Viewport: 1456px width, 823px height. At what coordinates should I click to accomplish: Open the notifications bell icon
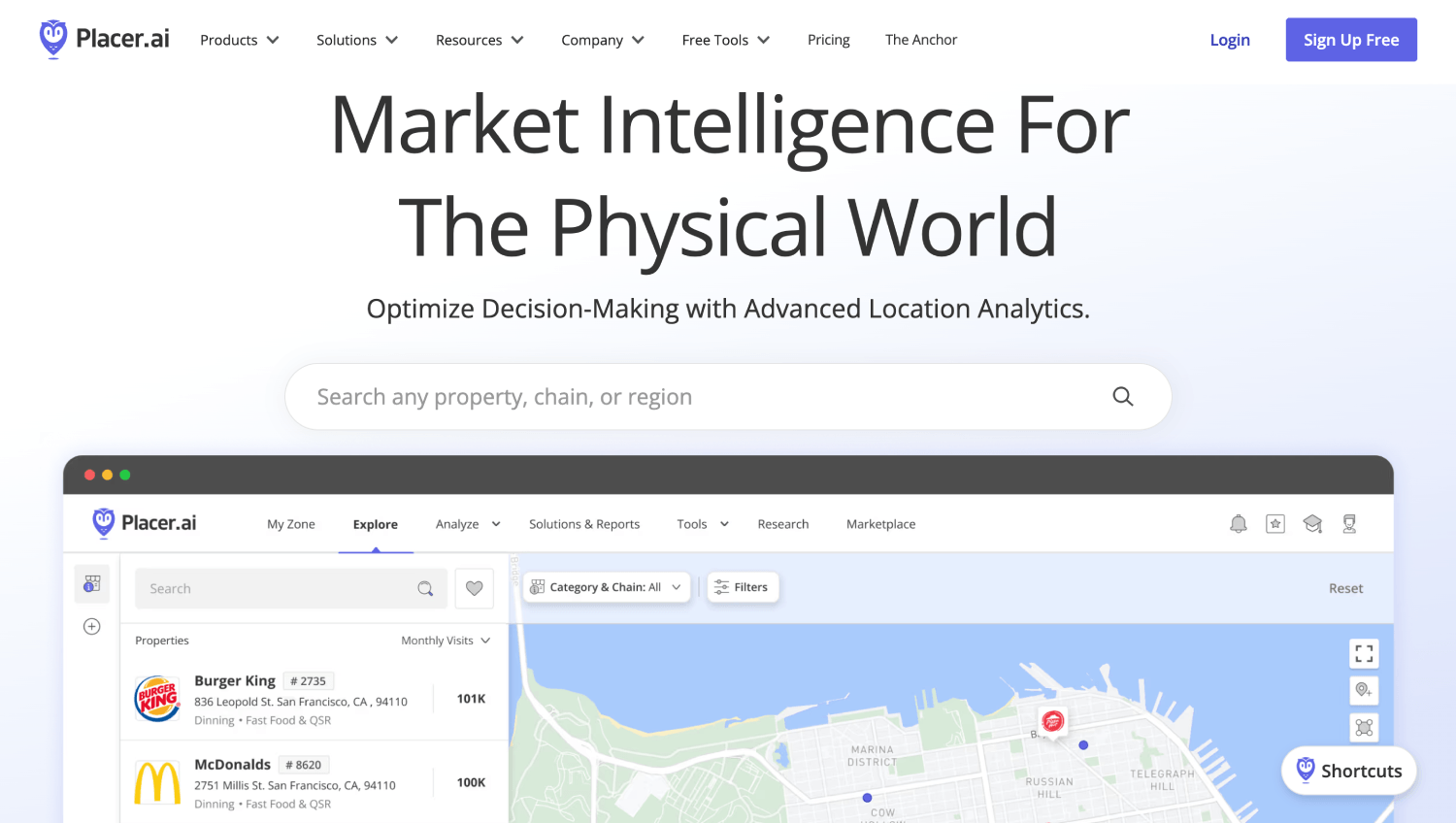1239,524
